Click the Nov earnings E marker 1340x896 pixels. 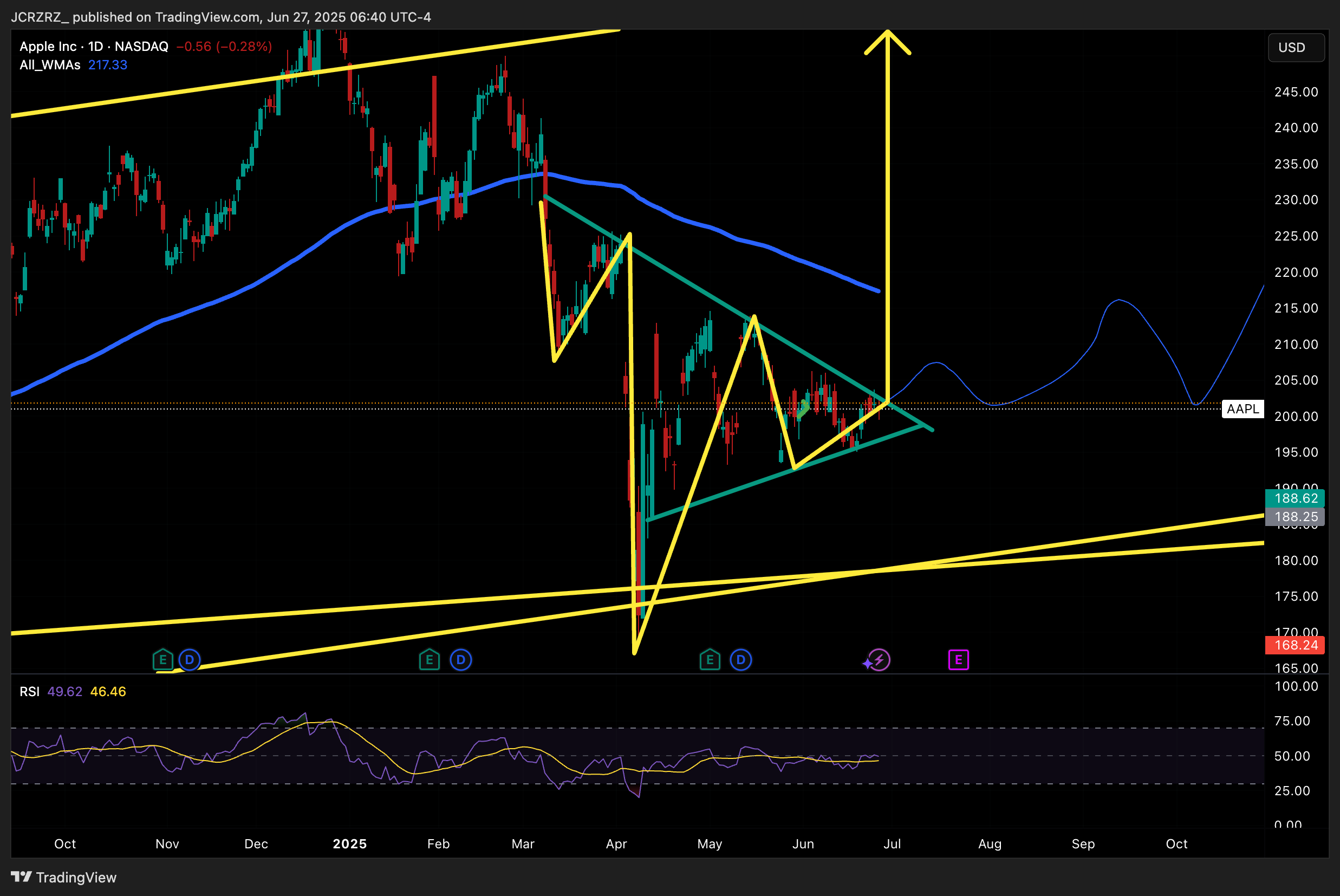point(163,660)
